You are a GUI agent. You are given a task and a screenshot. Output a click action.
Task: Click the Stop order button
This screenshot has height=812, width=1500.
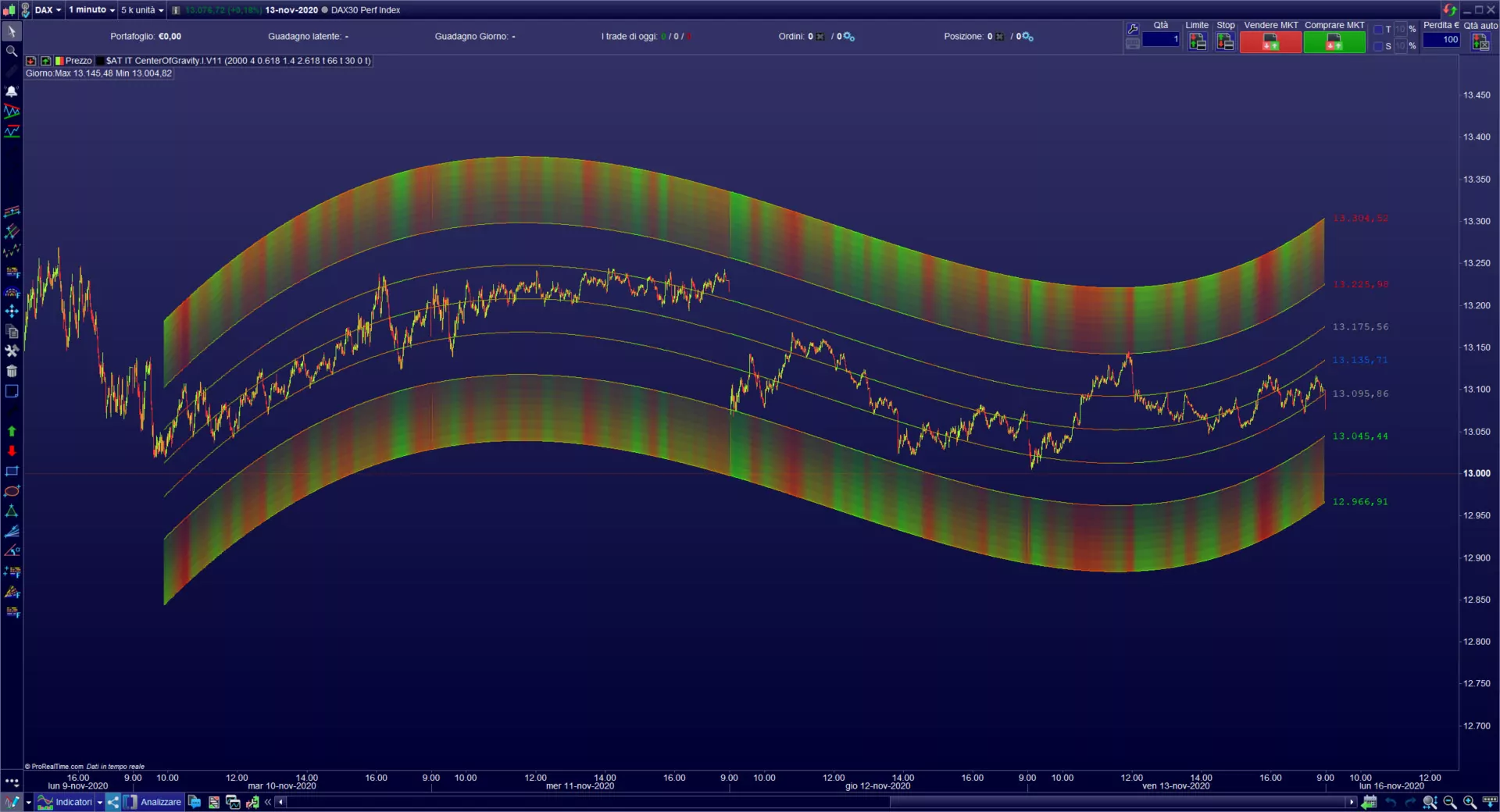(1225, 42)
